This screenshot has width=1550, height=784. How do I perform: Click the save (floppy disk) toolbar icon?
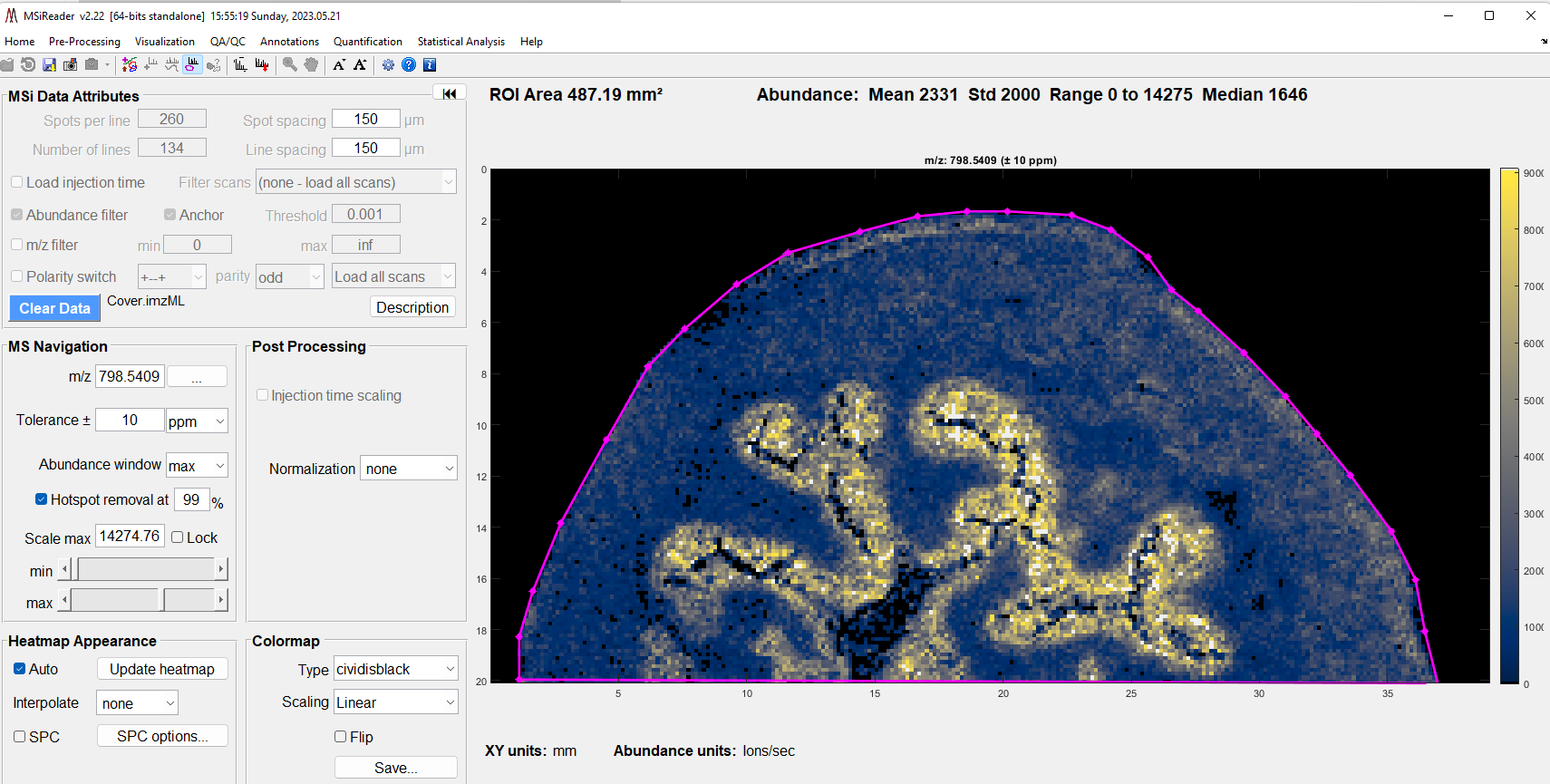pyautogui.click(x=49, y=64)
